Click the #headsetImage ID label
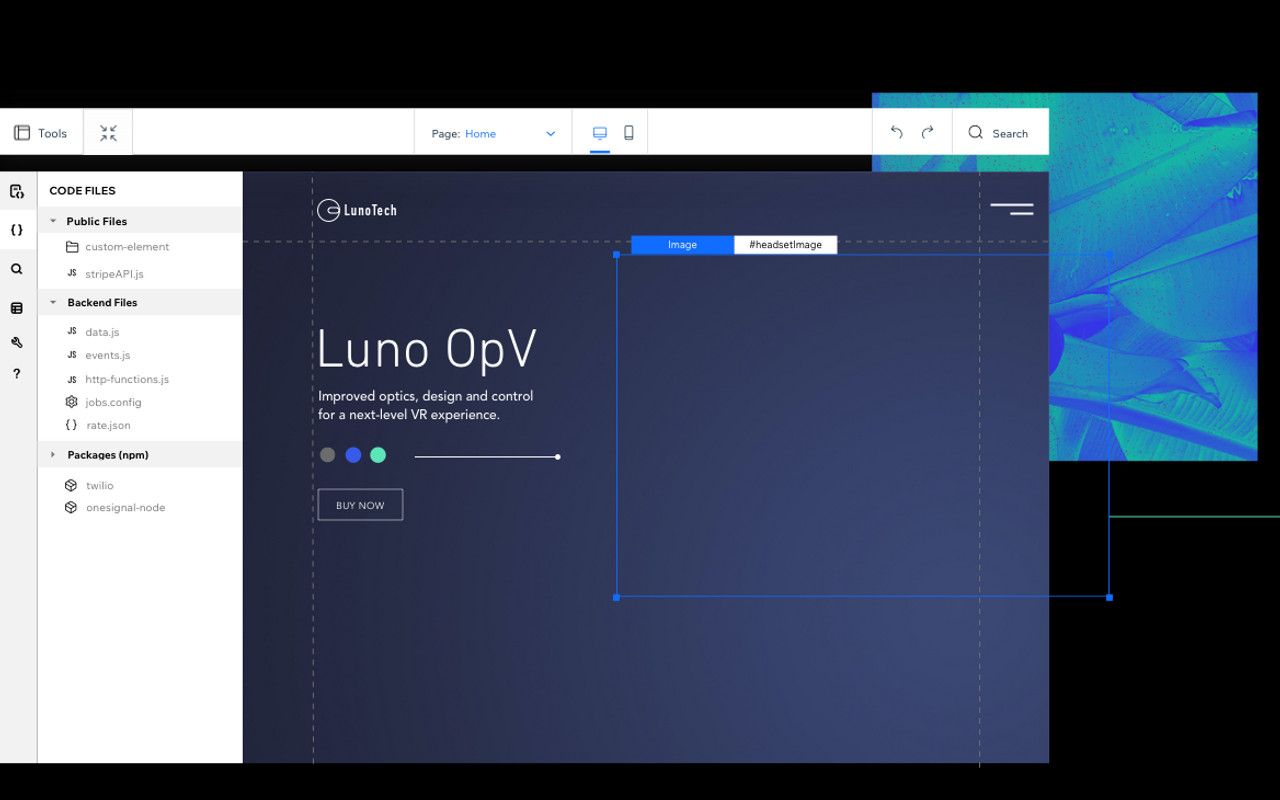 click(x=785, y=245)
